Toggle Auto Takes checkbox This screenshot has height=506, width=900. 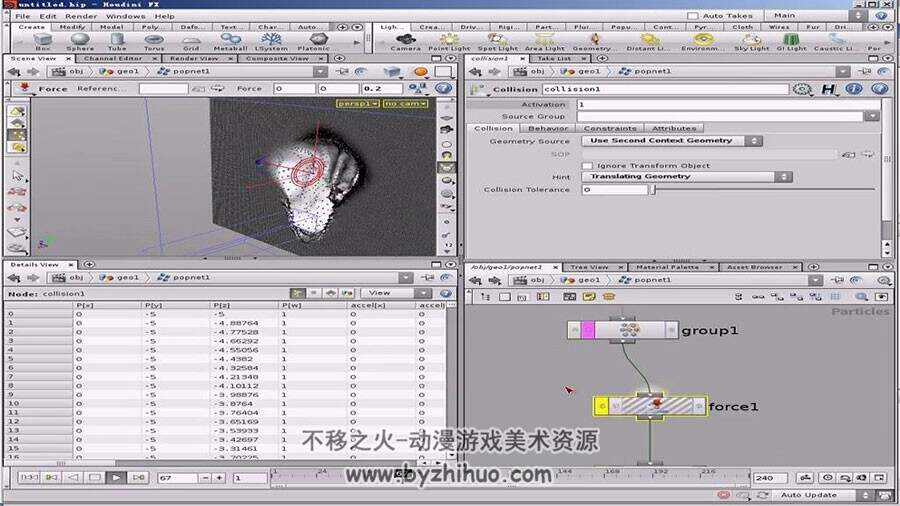coord(693,15)
